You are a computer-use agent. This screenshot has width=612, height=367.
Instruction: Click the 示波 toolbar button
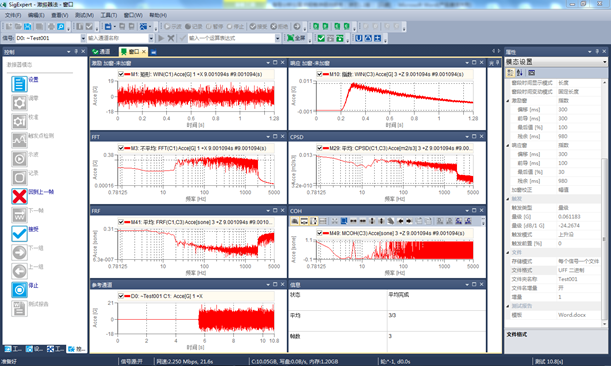(173, 27)
